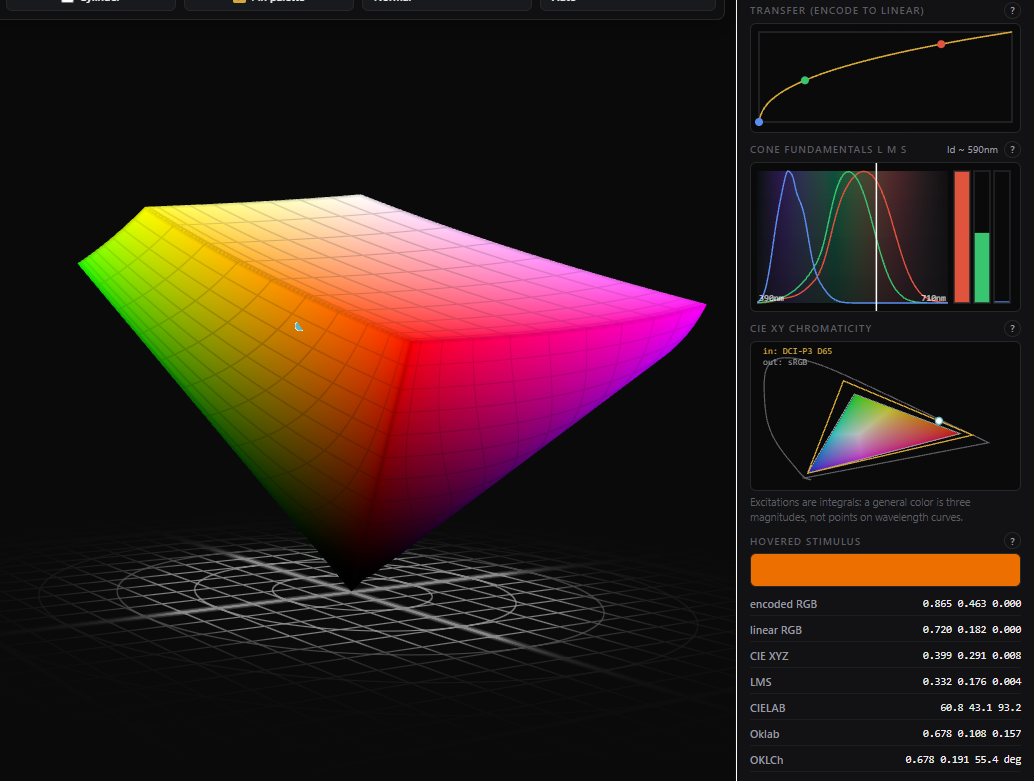1034x781 pixels.
Task: Open help for CIE xy Chromaticity
Action: [x=1012, y=328]
